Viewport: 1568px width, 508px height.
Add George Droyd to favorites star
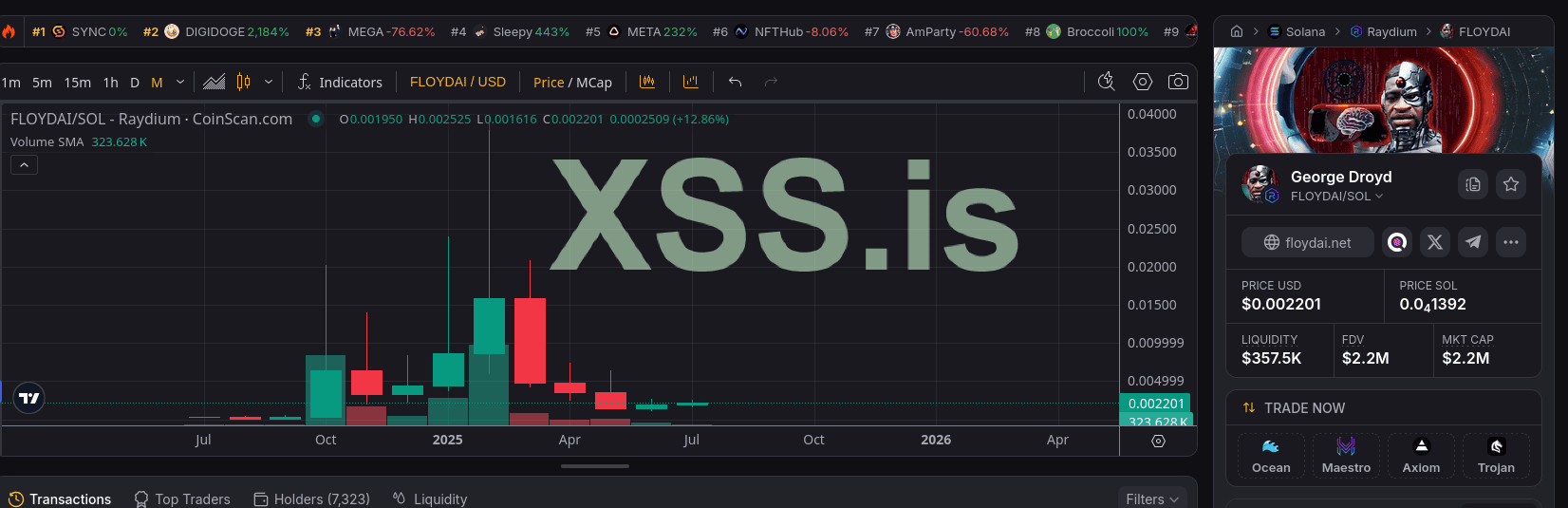[1511, 184]
